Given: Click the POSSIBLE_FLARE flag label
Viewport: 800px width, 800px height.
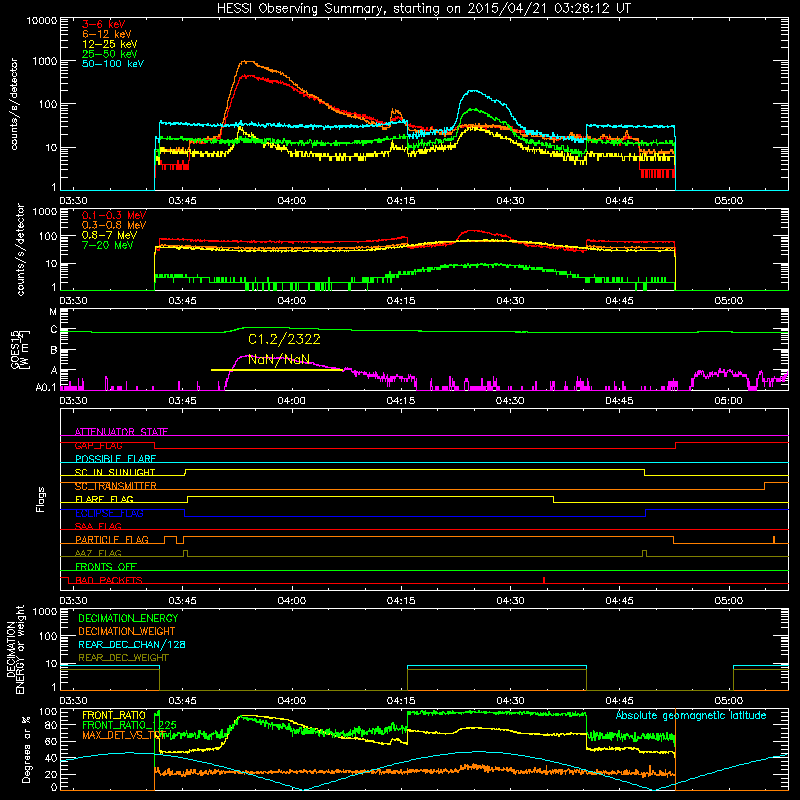Looking at the screenshot, I should (115, 459).
